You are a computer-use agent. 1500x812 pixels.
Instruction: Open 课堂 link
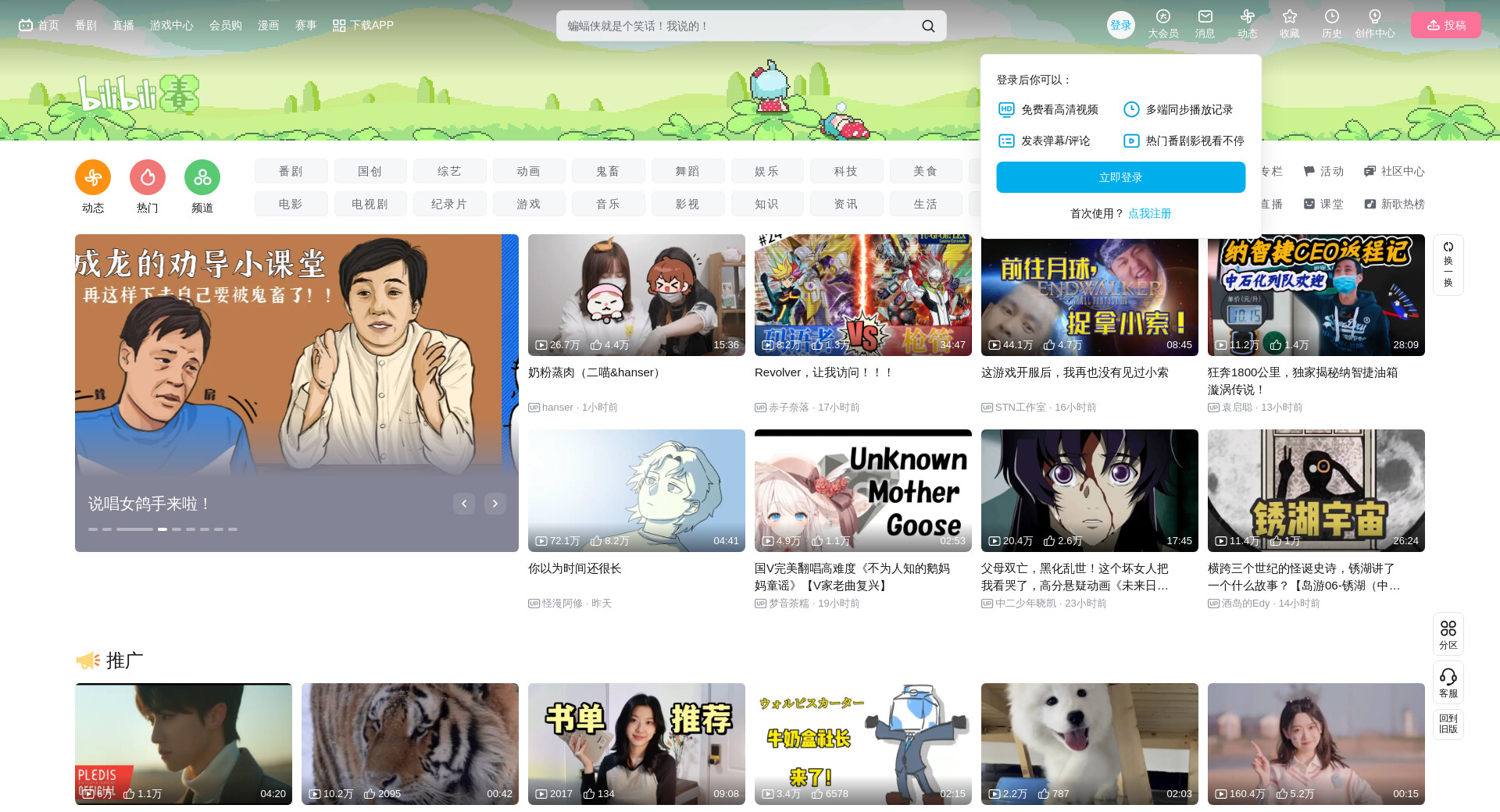(1323, 204)
